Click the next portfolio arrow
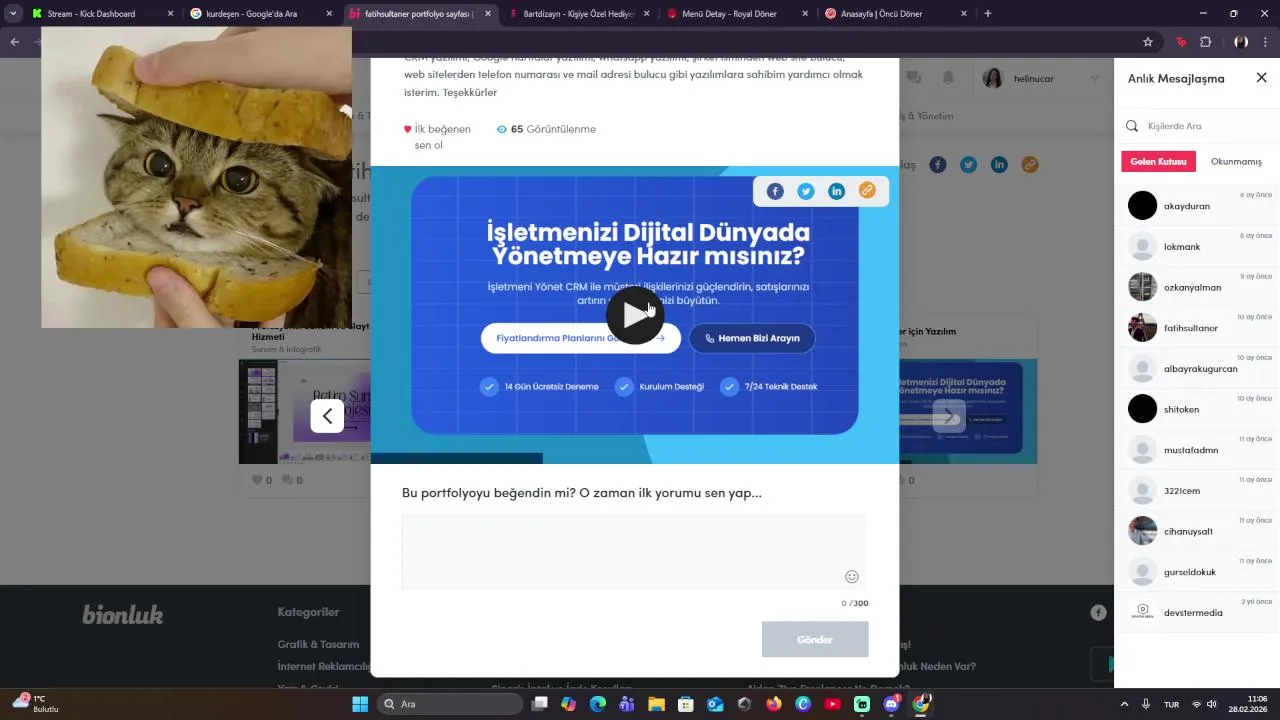This screenshot has height=720, width=1280. [949, 416]
